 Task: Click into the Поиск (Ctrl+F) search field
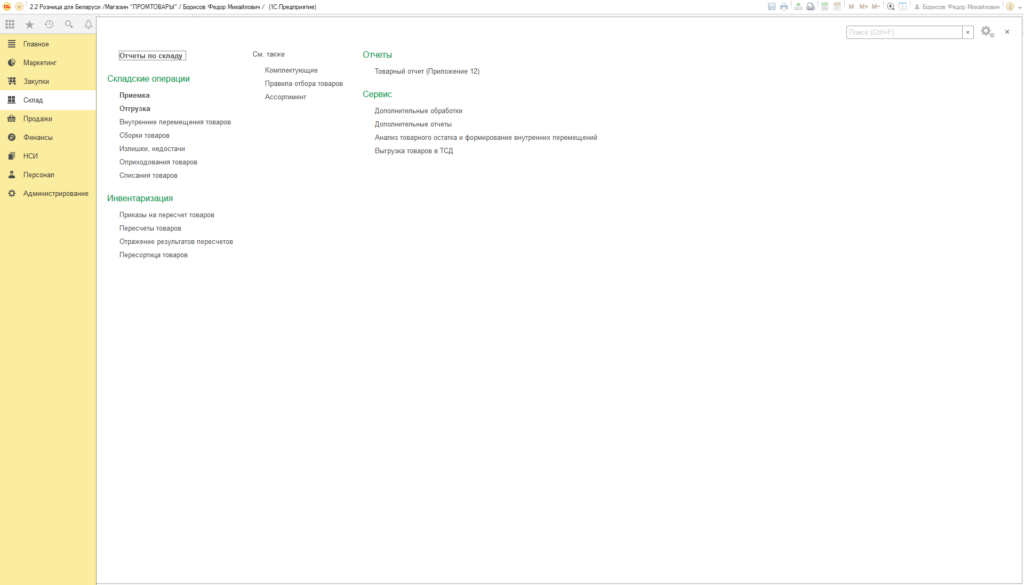pos(904,32)
